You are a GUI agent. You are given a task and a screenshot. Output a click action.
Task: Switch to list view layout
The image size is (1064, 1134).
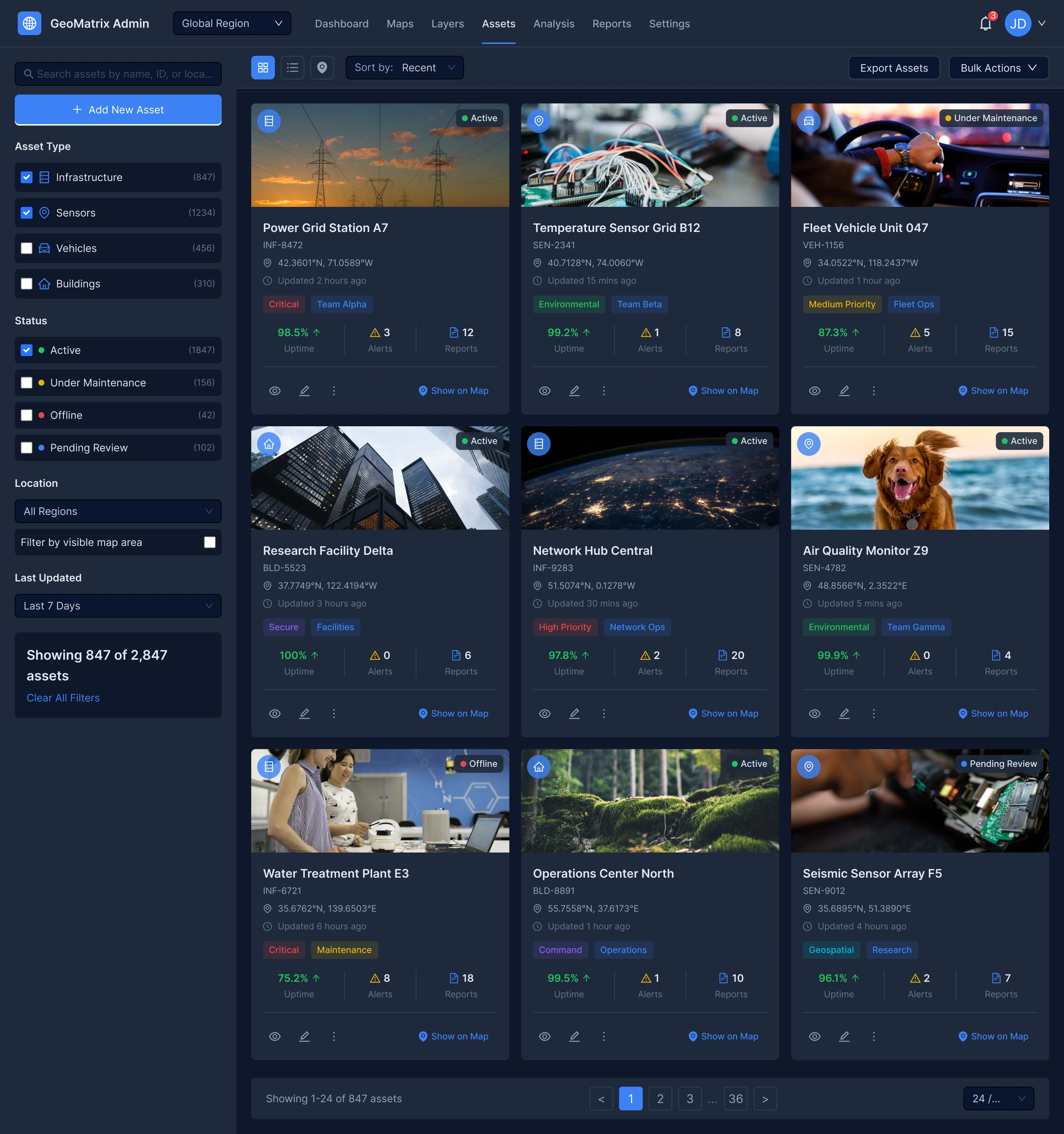293,68
